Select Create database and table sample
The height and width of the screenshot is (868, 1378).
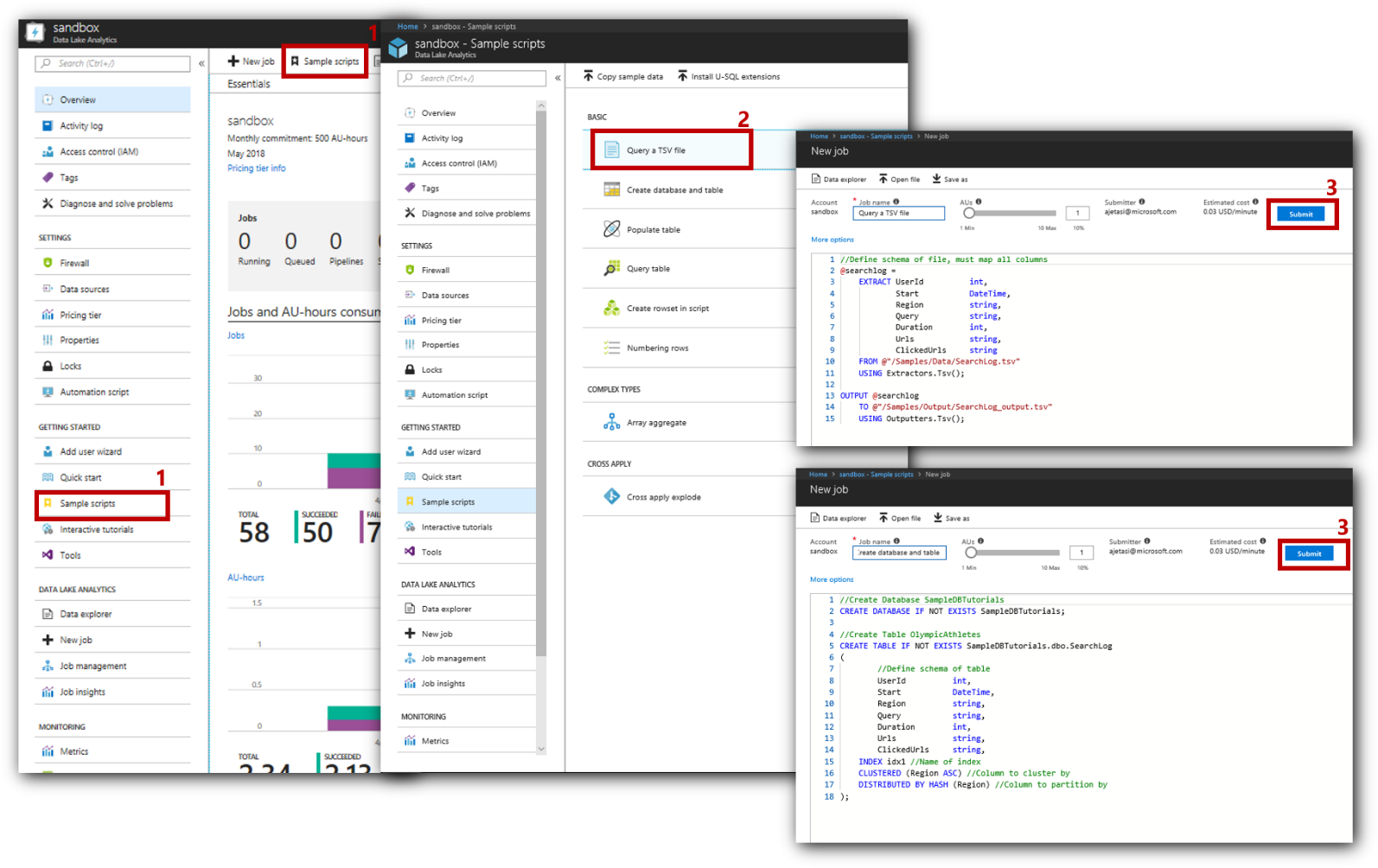click(689, 190)
